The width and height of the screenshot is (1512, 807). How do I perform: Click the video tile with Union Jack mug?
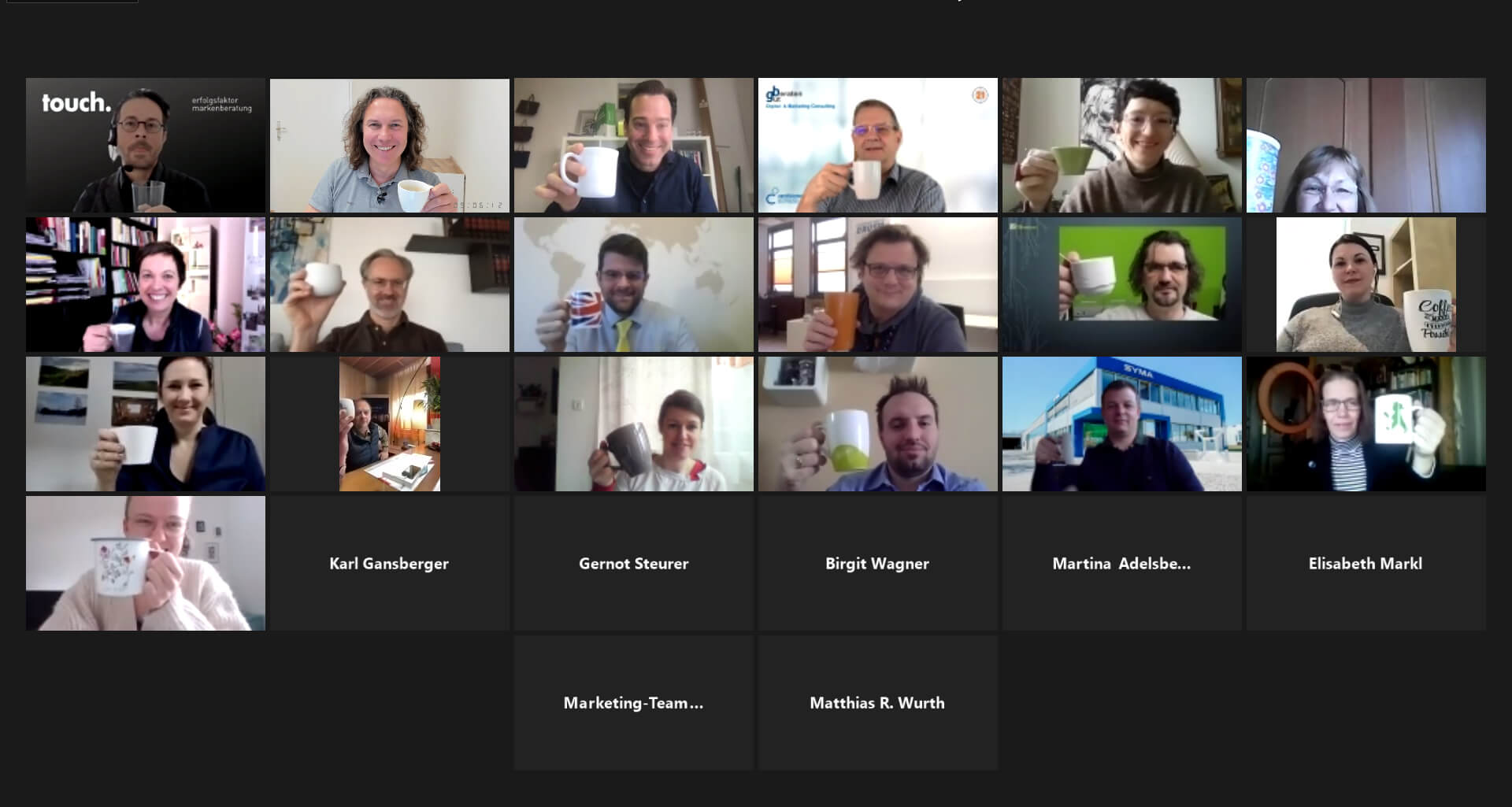tap(634, 284)
